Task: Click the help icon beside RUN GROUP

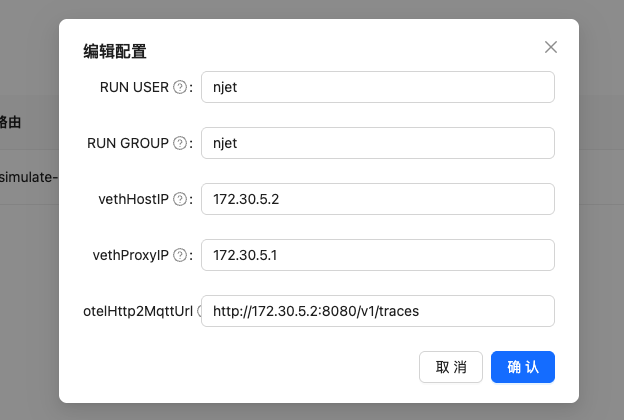Action: (x=180, y=143)
